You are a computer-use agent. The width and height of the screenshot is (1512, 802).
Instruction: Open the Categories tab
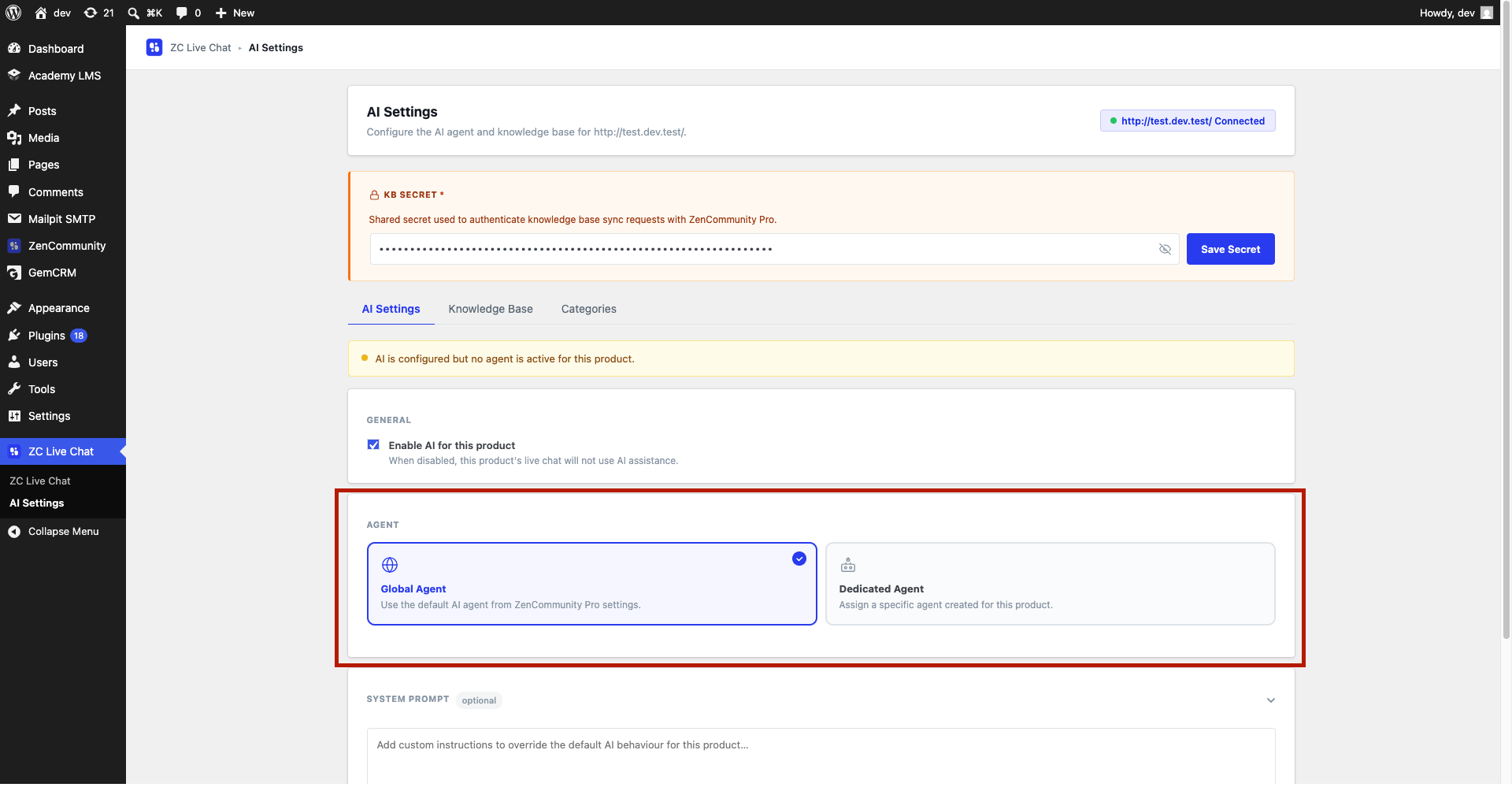(588, 309)
